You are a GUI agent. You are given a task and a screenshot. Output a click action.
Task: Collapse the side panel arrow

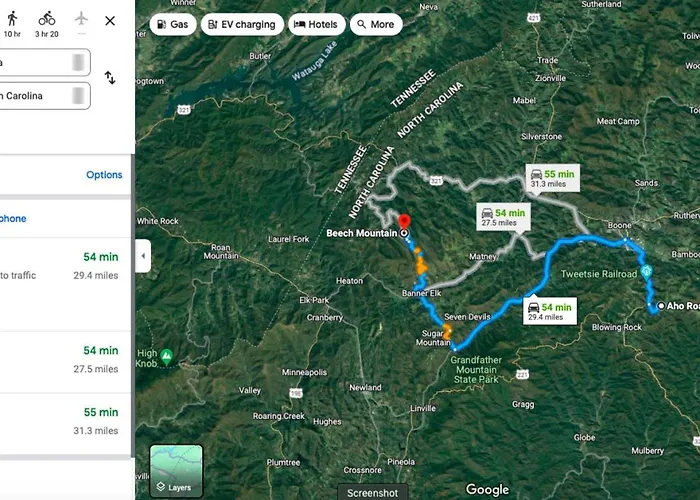tap(143, 256)
